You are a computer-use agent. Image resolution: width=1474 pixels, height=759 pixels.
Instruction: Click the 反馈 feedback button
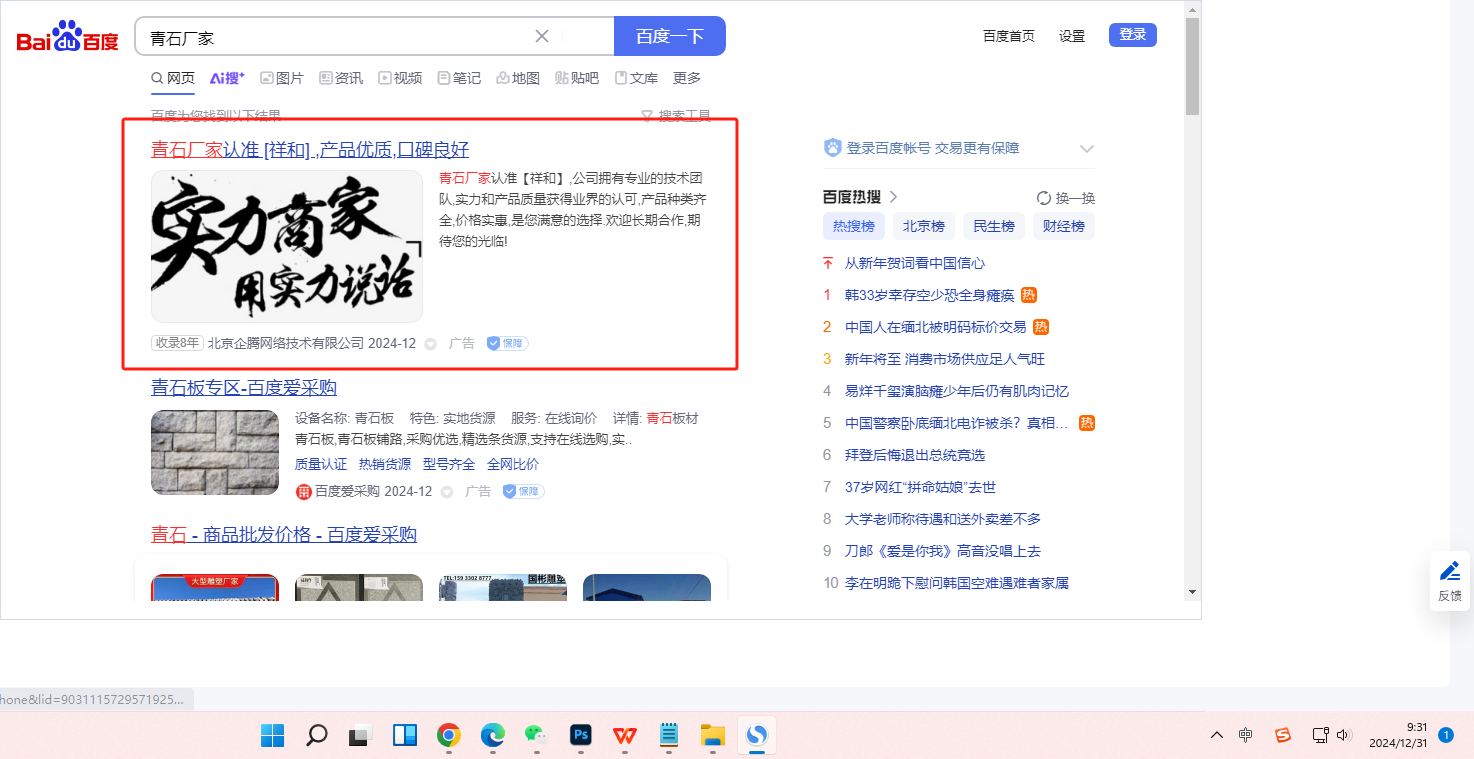[x=1450, y=581]
